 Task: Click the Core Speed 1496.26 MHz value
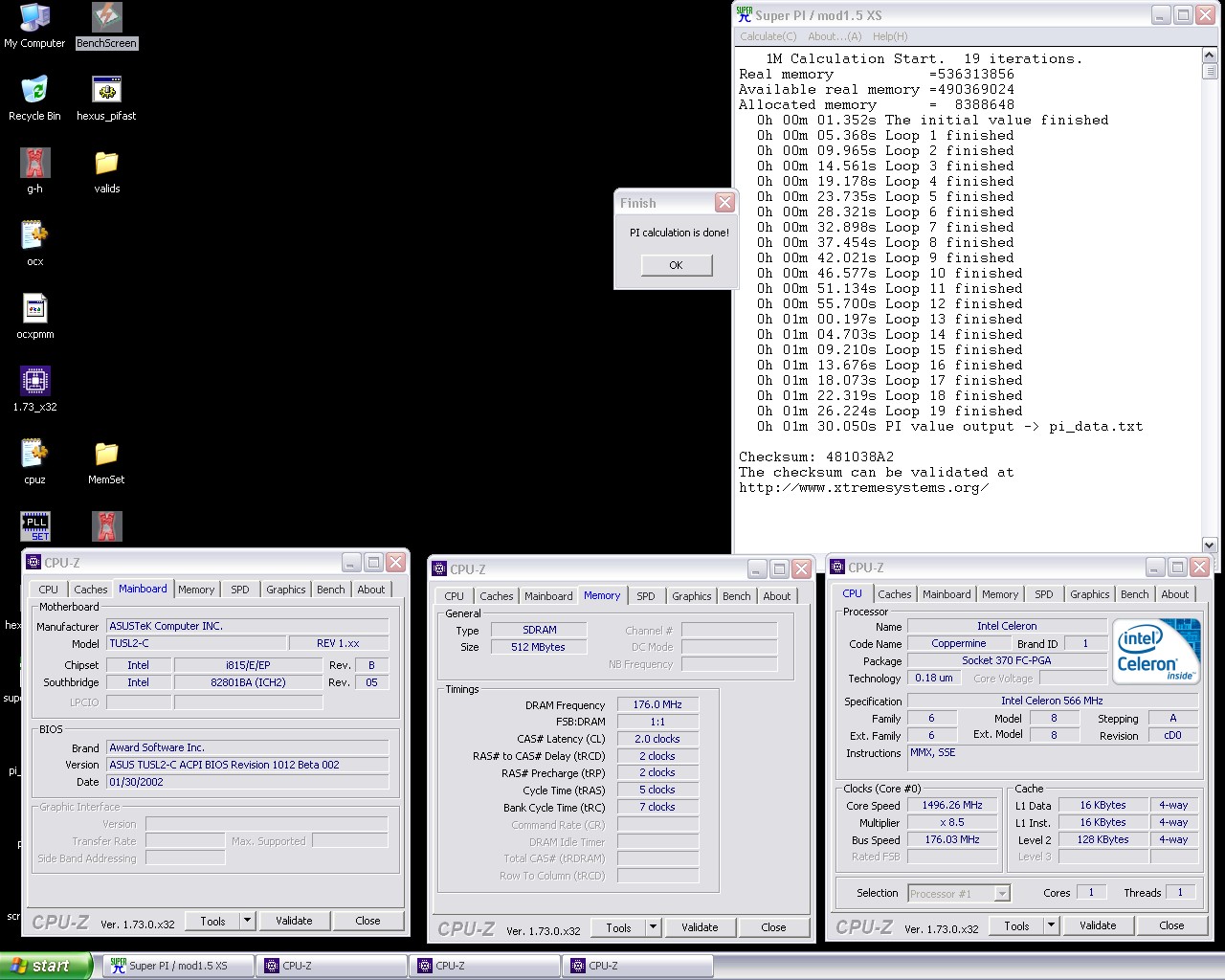(x=952, y=805)
